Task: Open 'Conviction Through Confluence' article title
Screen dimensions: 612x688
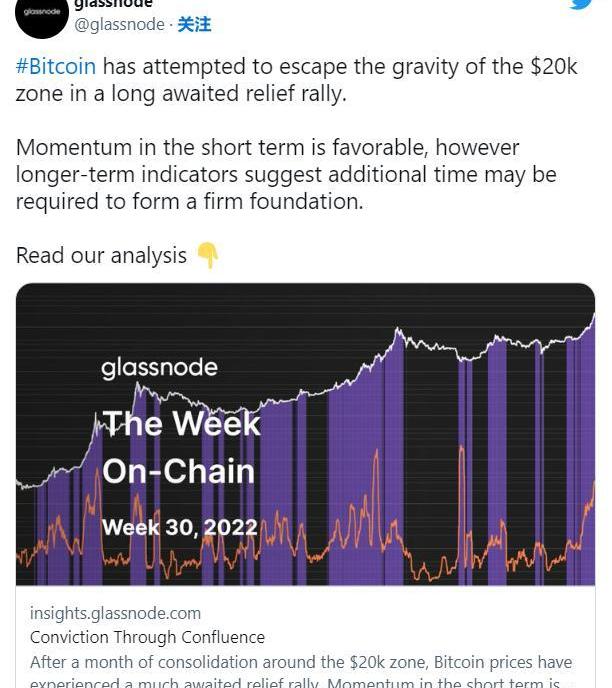Action: point(147,637)
